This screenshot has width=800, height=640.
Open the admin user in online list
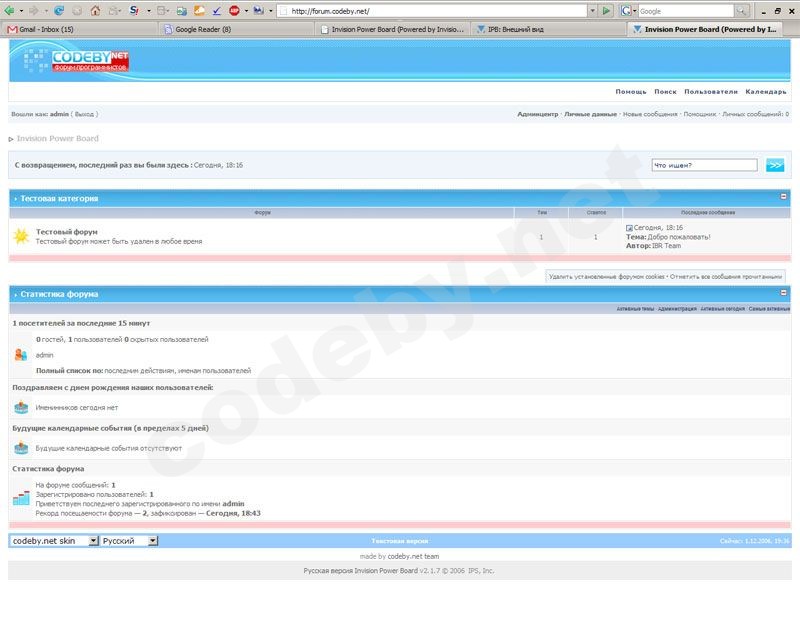pos(44,355)
